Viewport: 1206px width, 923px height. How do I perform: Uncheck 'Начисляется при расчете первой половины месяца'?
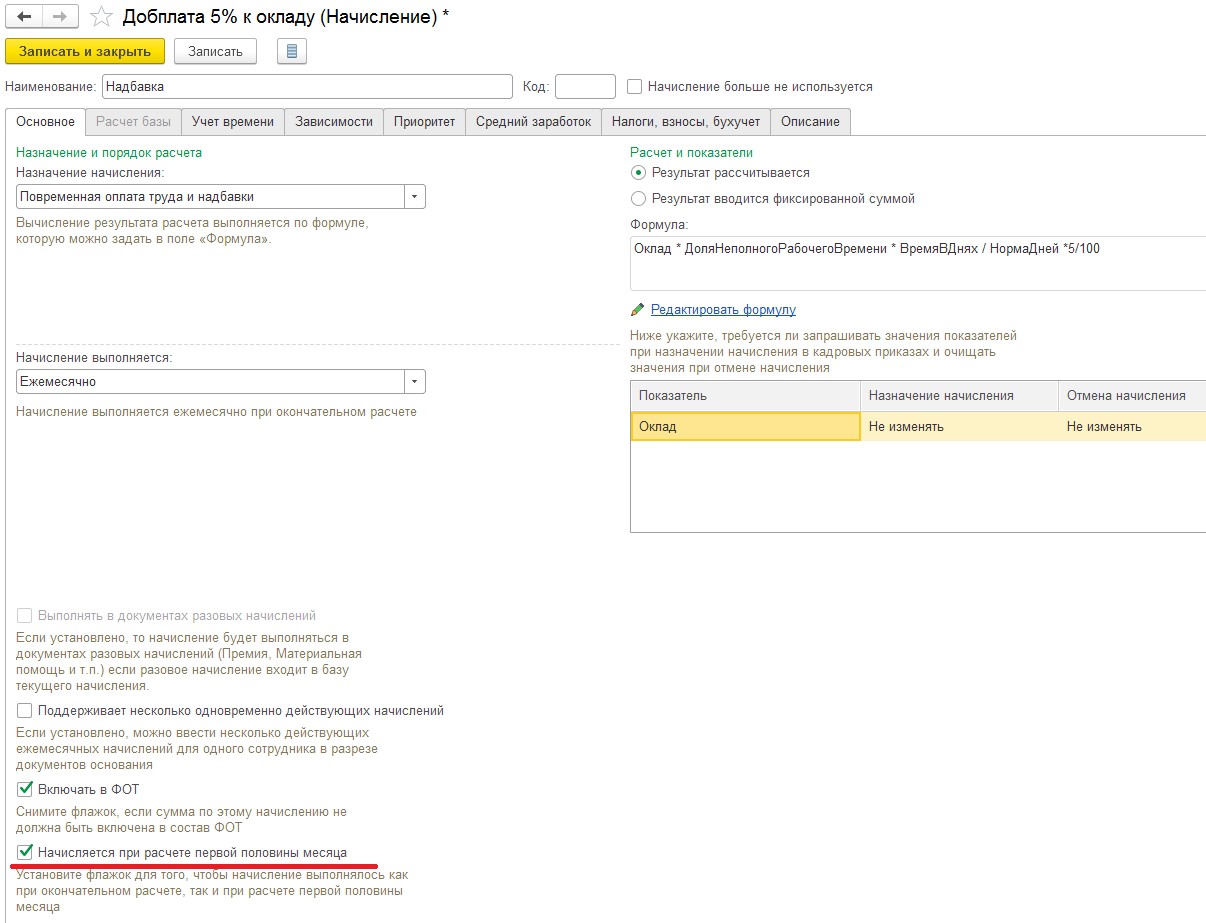coord(25,853)
